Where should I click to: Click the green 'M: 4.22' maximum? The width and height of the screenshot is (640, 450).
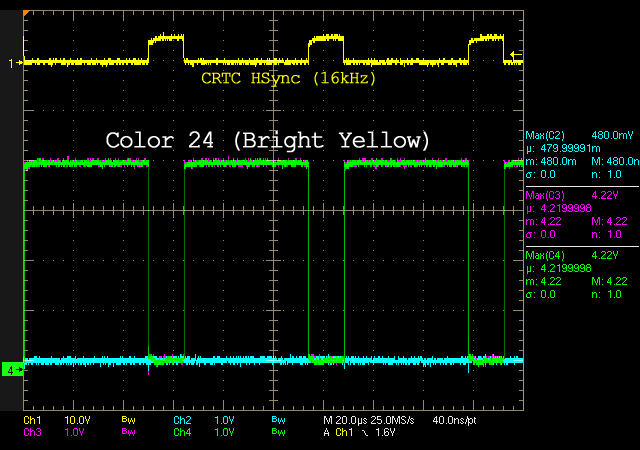point(609,281)
